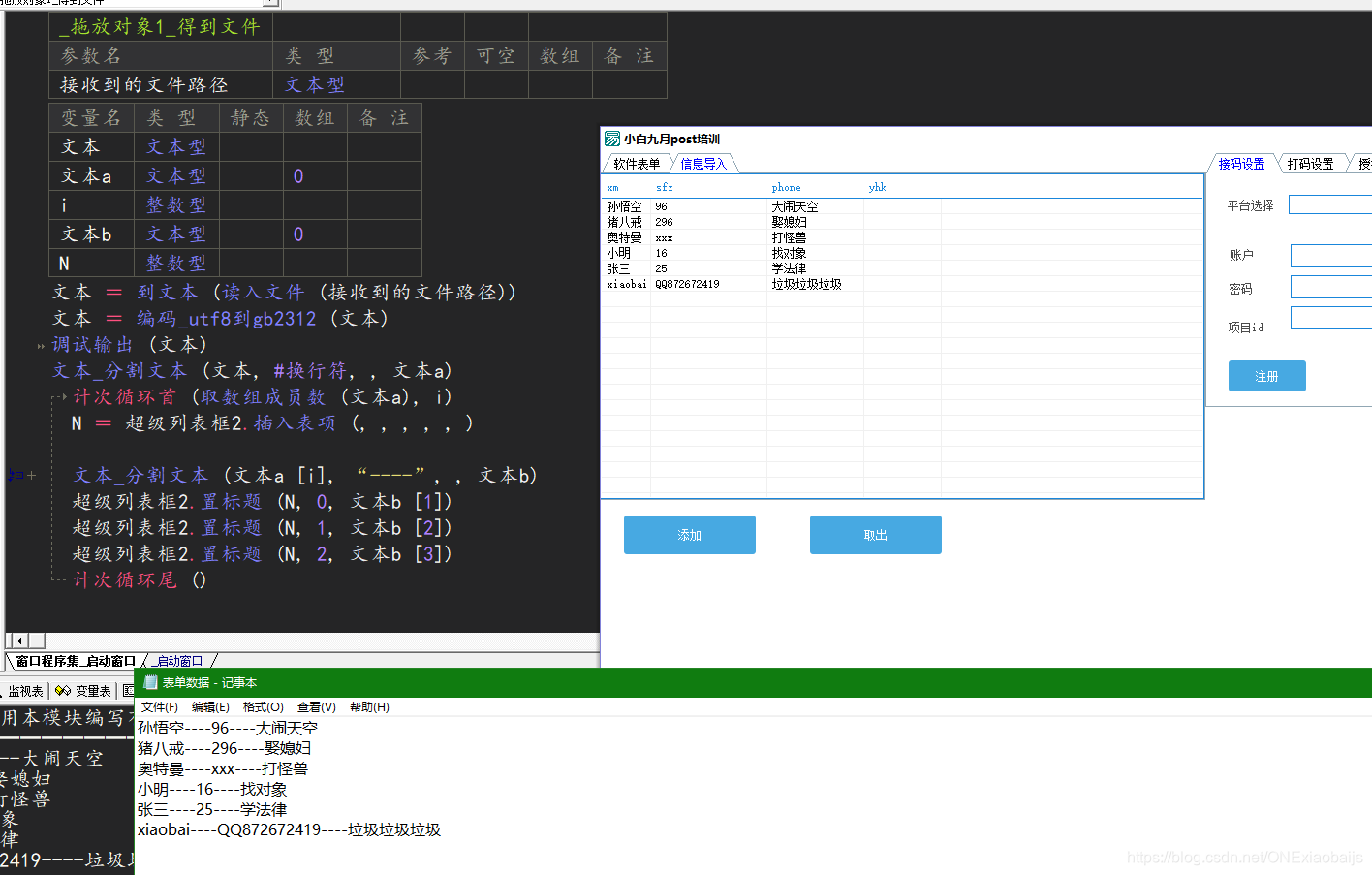Click the xm column header

tap(626, 187)
